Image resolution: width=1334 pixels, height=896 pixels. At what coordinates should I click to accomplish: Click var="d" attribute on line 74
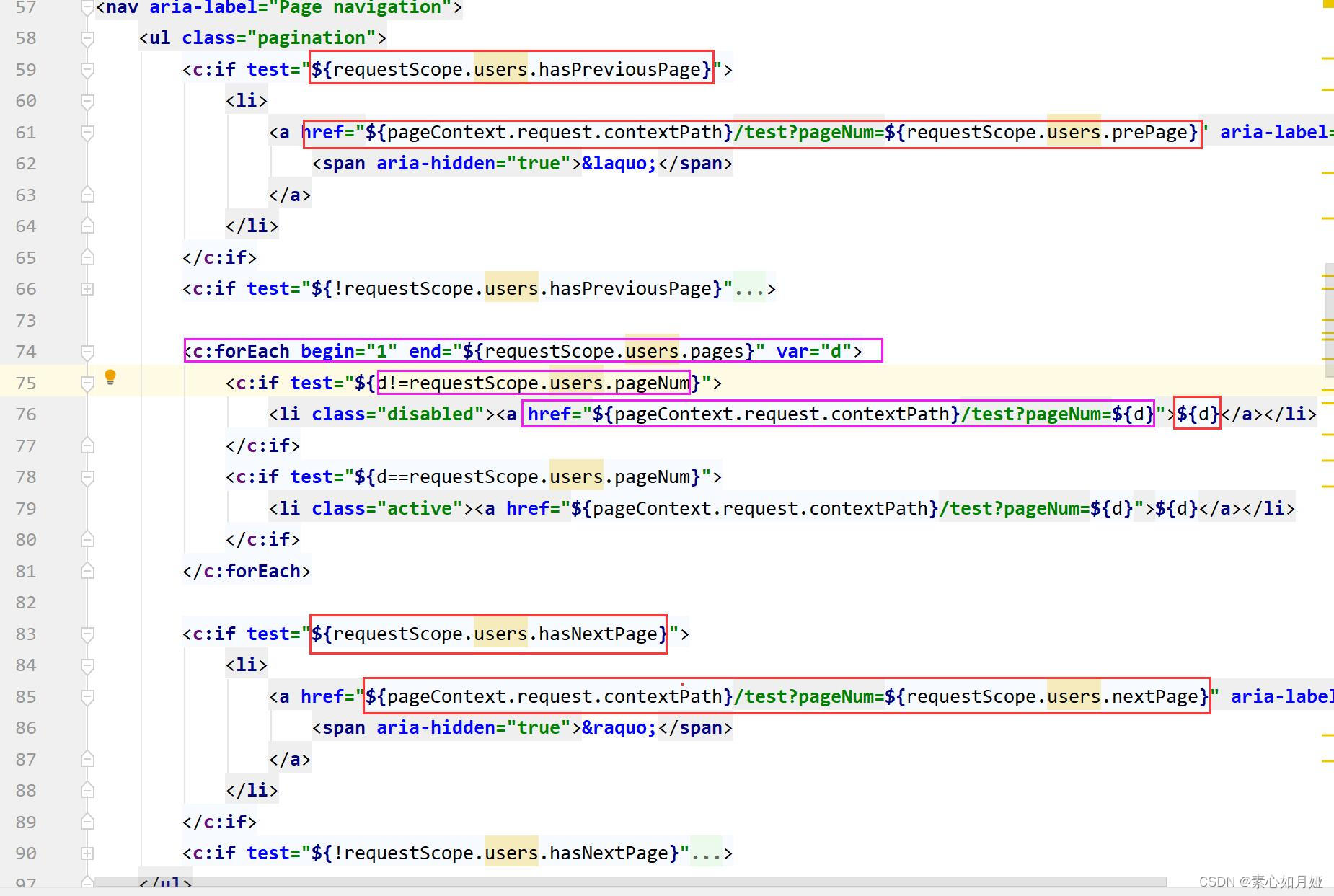814,352
